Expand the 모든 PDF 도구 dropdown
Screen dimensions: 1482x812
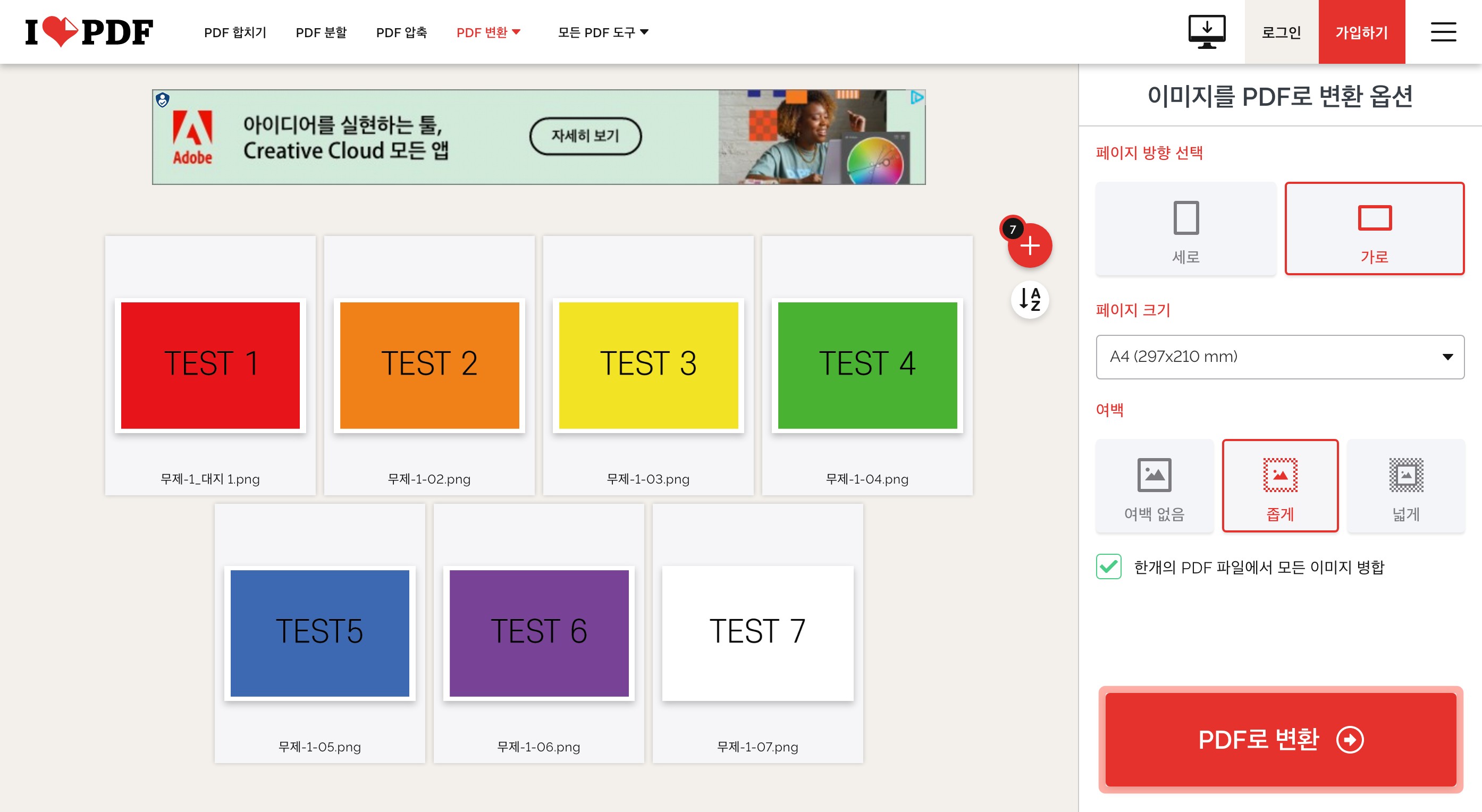click(602, 32)
